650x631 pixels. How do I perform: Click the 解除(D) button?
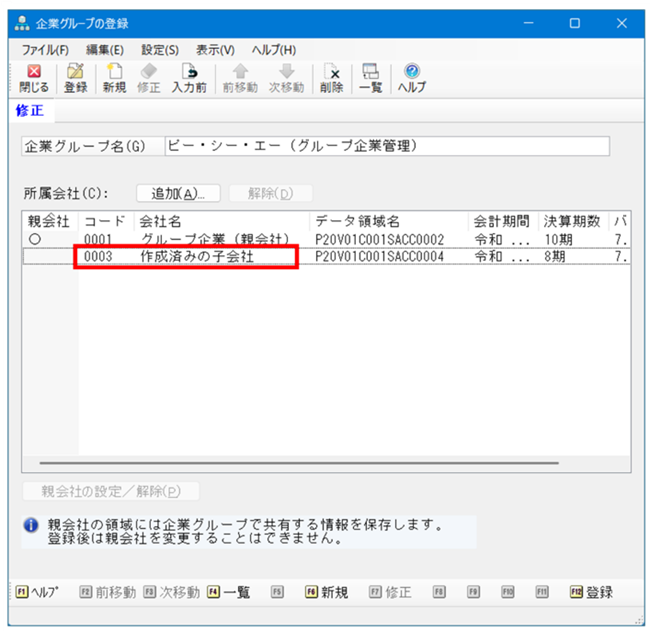(271, 193)
